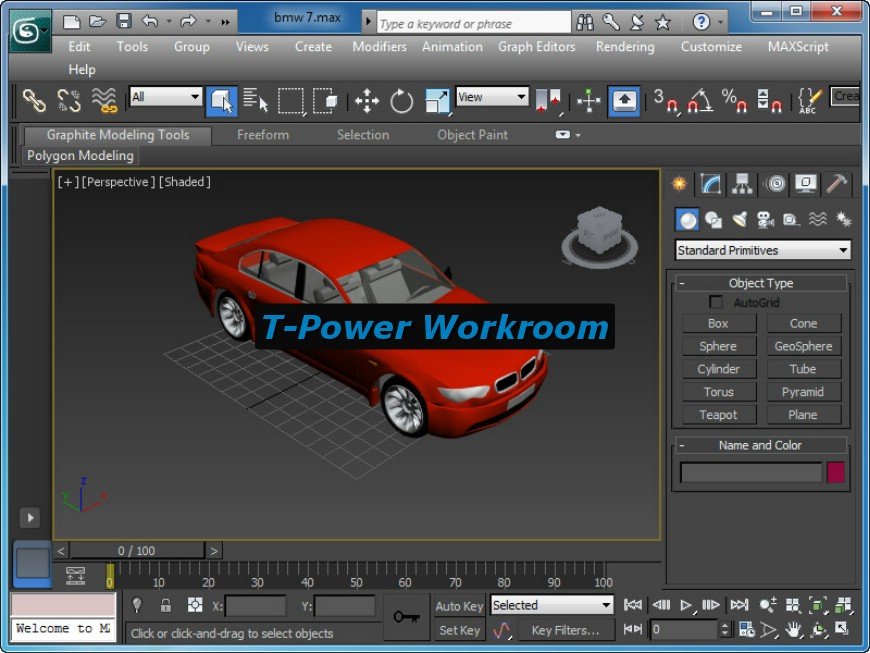Open the reference coordinate View dropdown
The height and width of the screenshot is (653, 870).
point(492,97)
